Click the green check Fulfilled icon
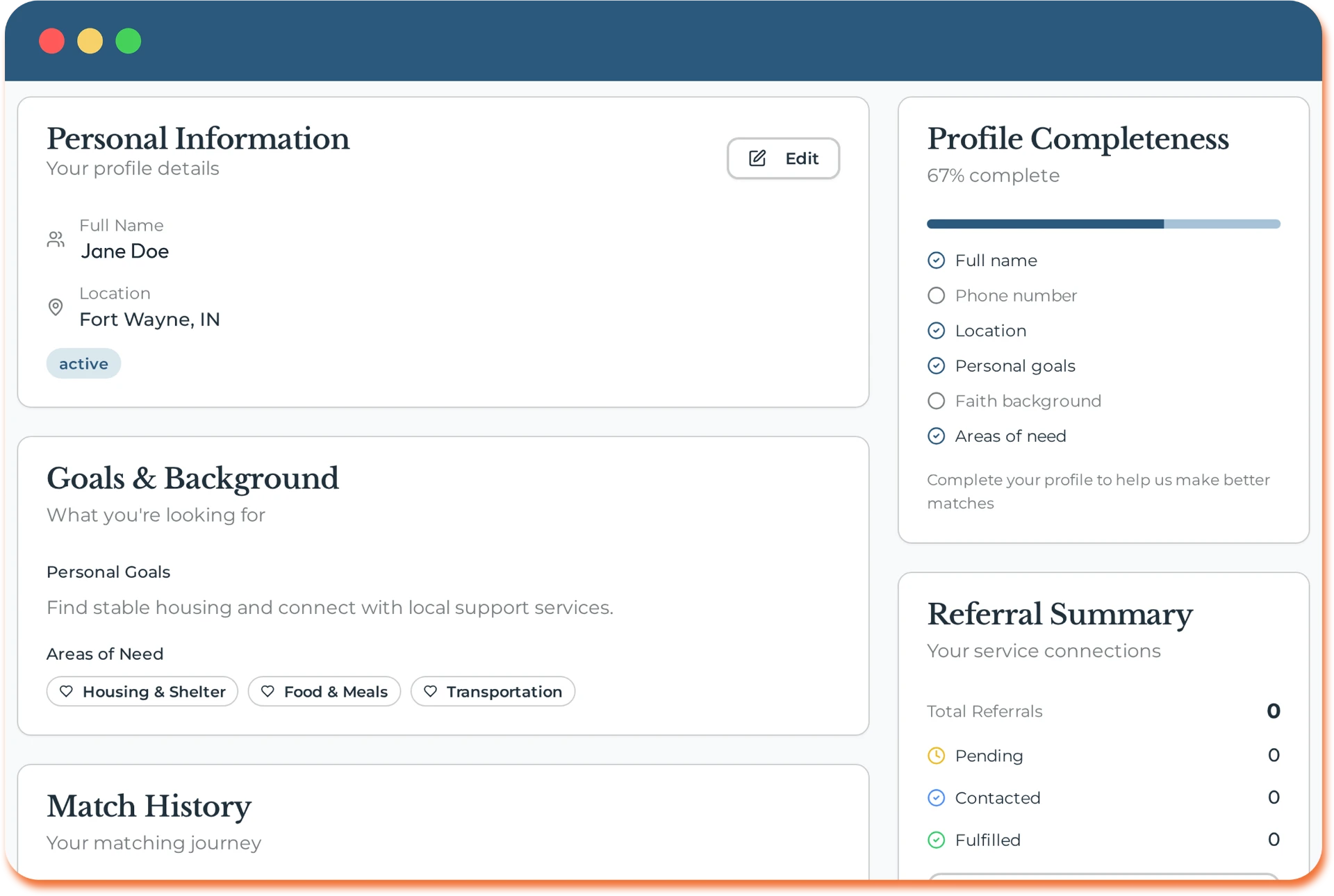 [x=937, y=840]
